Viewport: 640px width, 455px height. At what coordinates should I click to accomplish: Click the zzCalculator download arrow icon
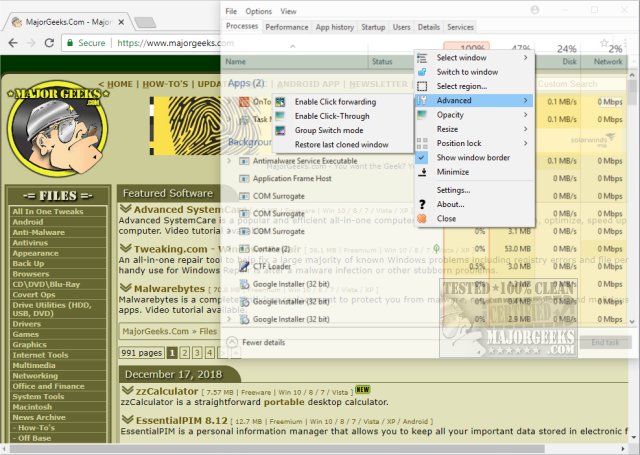[127, 391]
